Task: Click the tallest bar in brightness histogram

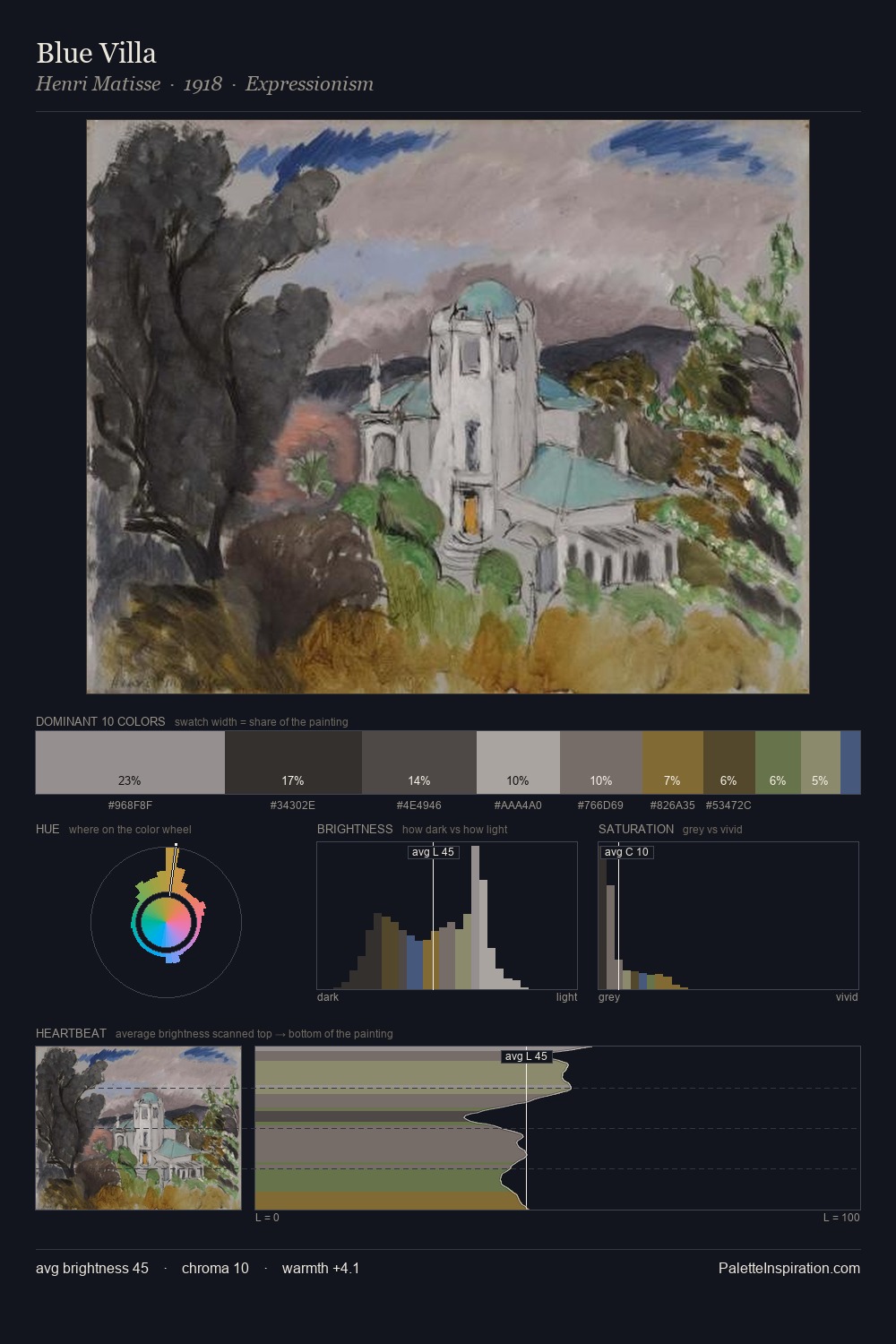Action: 475,918
